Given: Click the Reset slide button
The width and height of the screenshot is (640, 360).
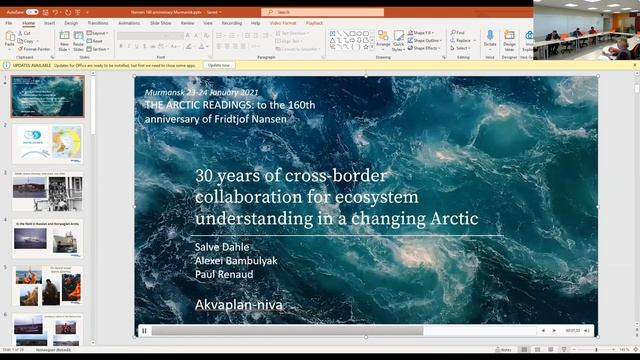Looking at the screenshot, I should click(95, 41).
